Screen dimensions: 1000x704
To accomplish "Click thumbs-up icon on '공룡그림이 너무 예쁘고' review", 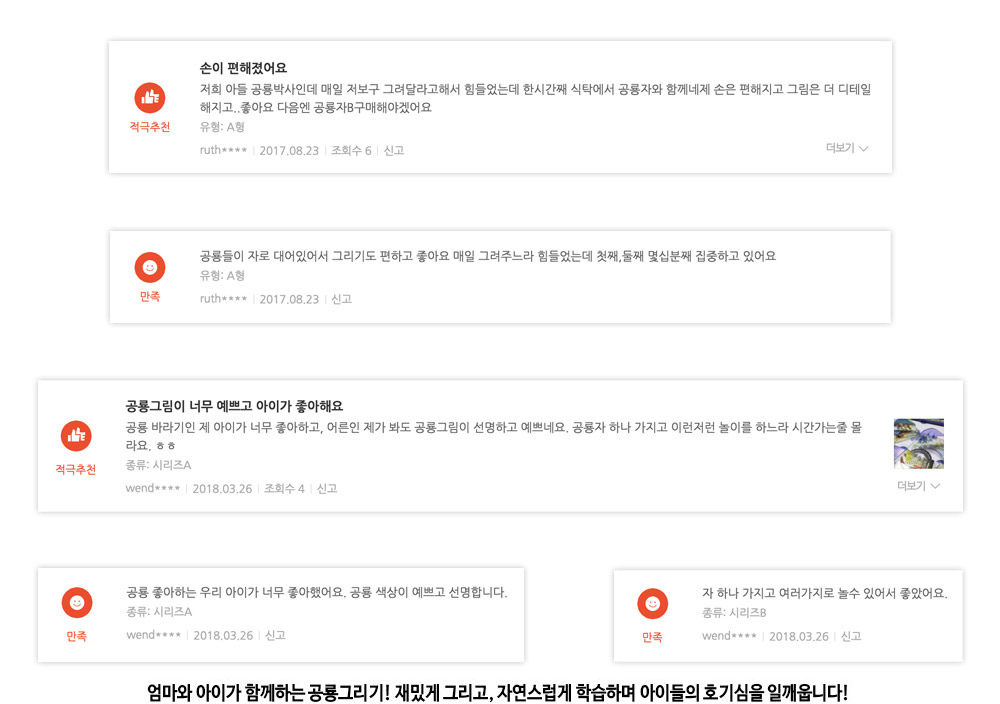I will coord(76,436).
